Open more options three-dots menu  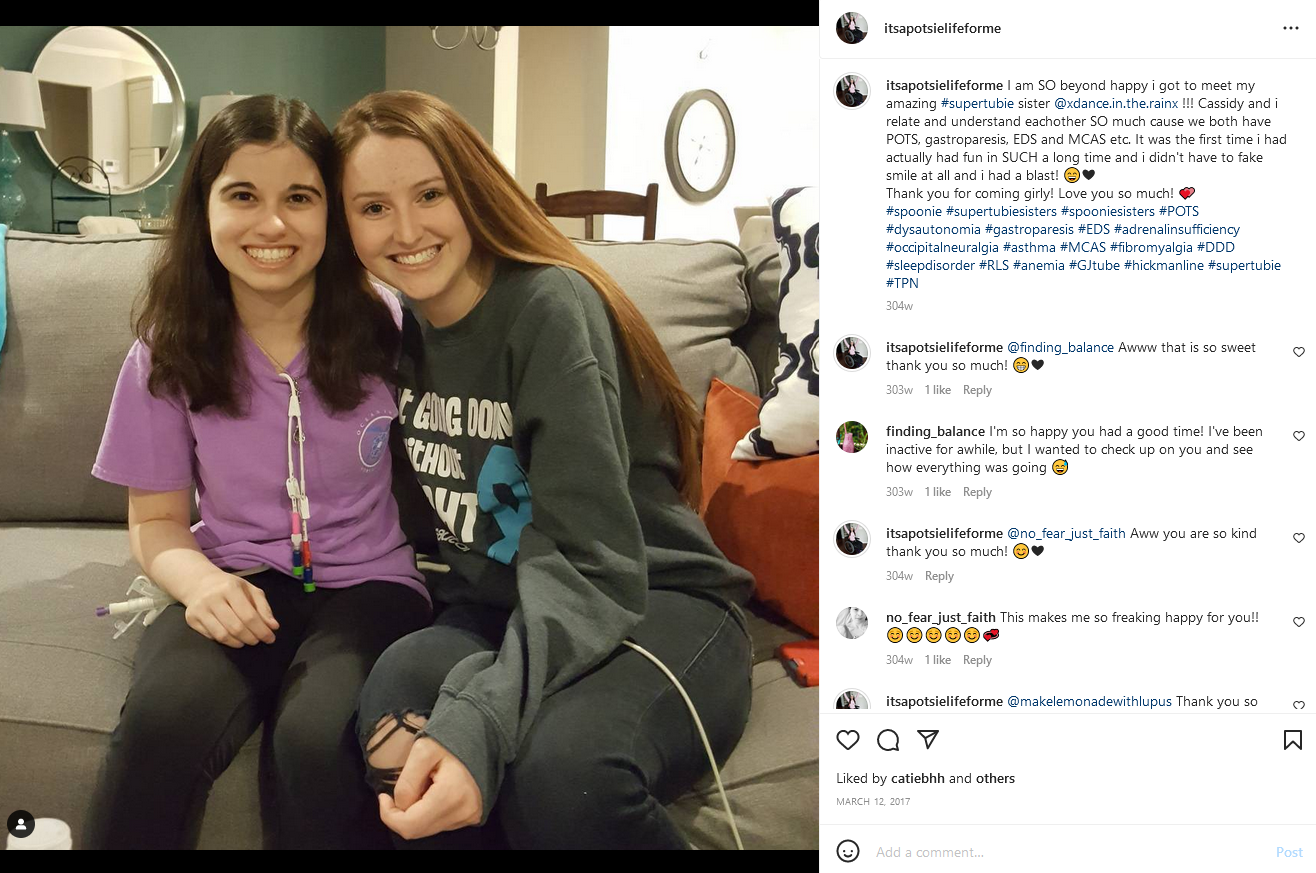[x=1291, y=28]
